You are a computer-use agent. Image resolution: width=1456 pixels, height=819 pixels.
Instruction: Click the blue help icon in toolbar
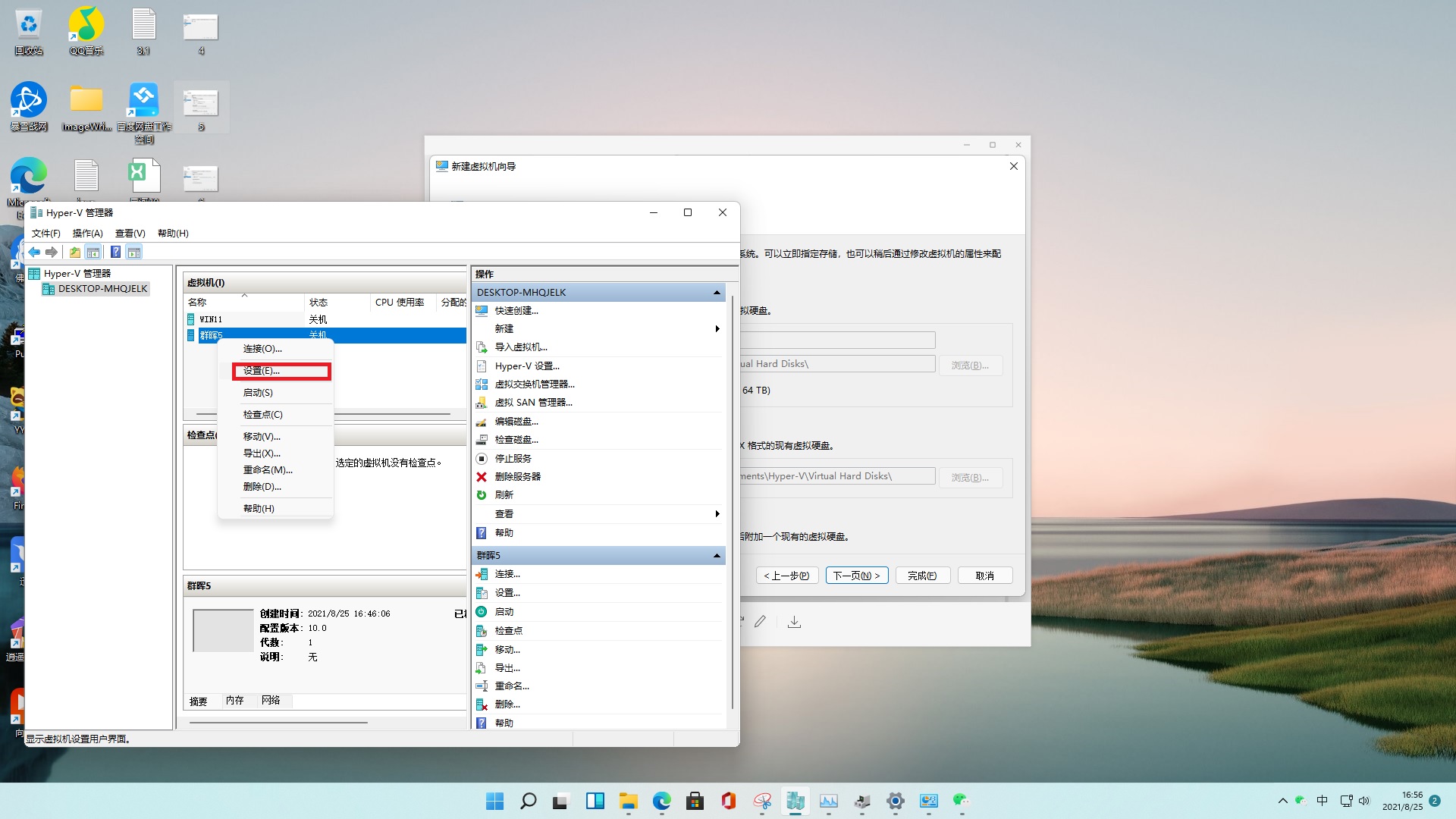point(115,253)
